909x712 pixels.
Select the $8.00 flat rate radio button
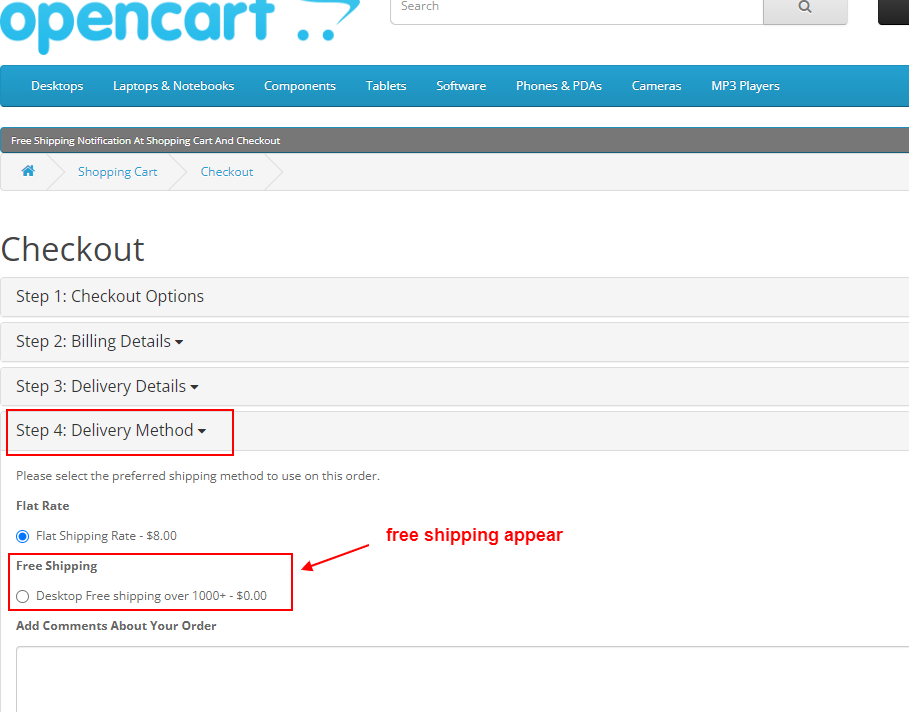[x=22, y=535]
